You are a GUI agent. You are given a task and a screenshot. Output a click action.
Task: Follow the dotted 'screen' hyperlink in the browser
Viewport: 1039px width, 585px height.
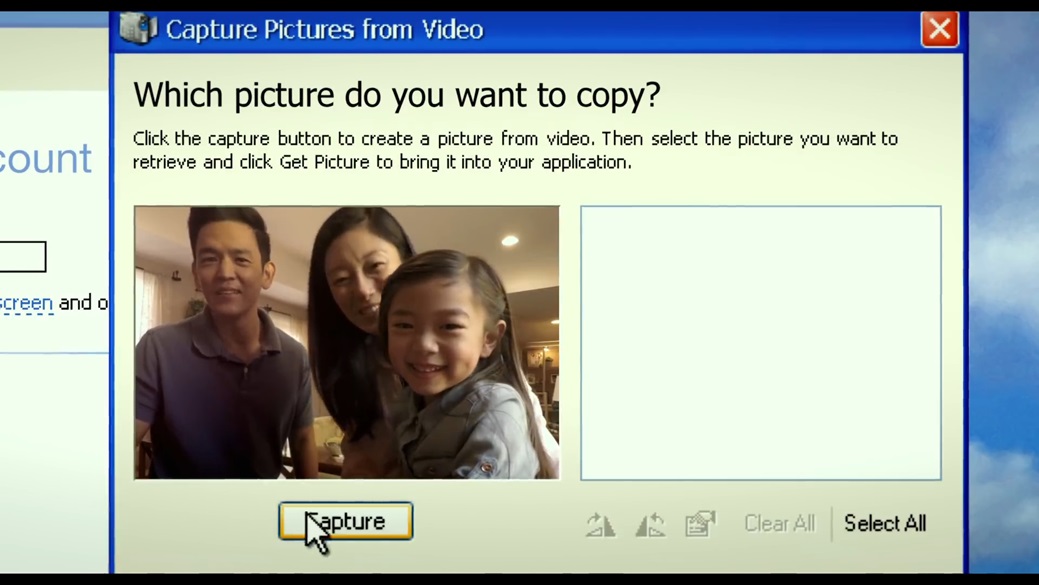pyautogui.click(x=25, y=303)
